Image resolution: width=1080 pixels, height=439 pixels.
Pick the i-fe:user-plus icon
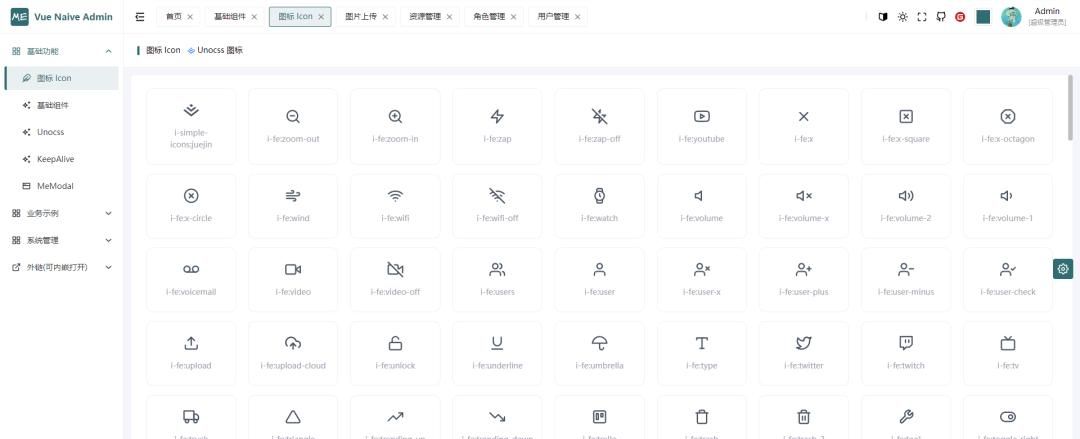coord(804,269)
